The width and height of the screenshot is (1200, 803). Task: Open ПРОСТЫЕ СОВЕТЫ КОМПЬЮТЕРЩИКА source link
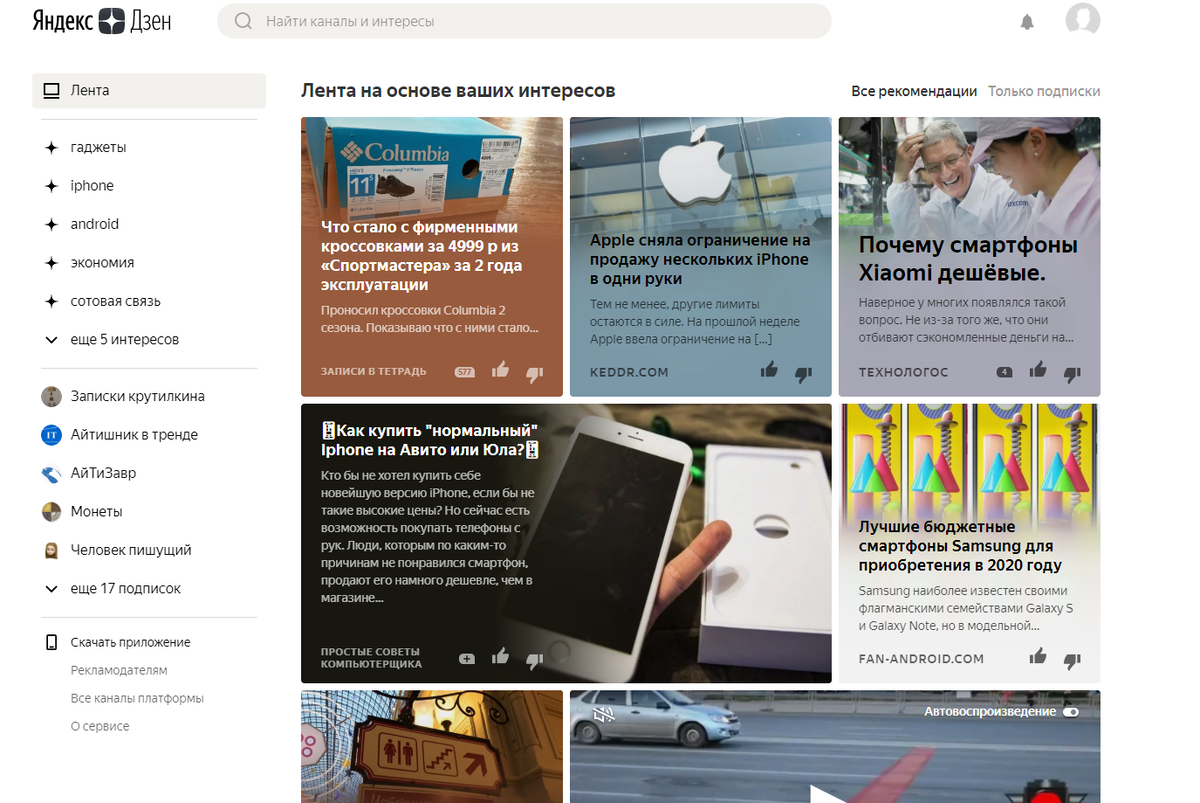coord(371,658)
